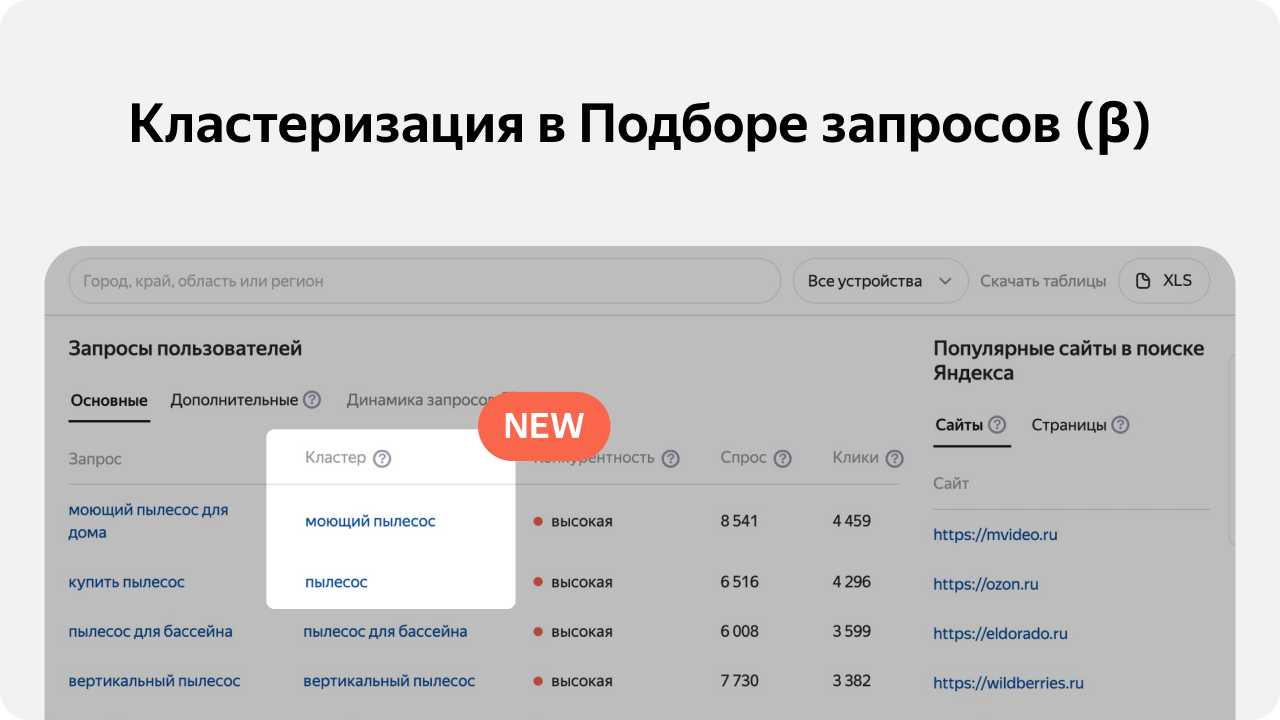1280x720 pixels.
Task: Click question mark icon next to Спрос
Action: (x=782, y=459)
